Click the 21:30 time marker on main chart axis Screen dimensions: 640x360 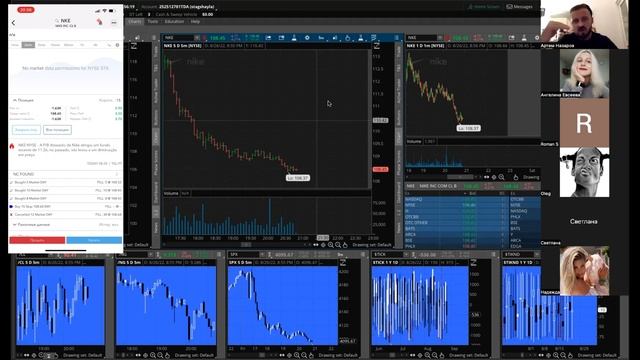click(322, 238)
